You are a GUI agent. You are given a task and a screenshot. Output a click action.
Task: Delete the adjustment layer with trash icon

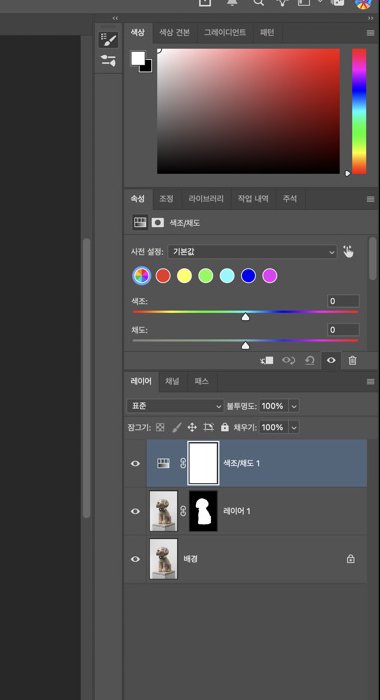click(x=352, y=361)
